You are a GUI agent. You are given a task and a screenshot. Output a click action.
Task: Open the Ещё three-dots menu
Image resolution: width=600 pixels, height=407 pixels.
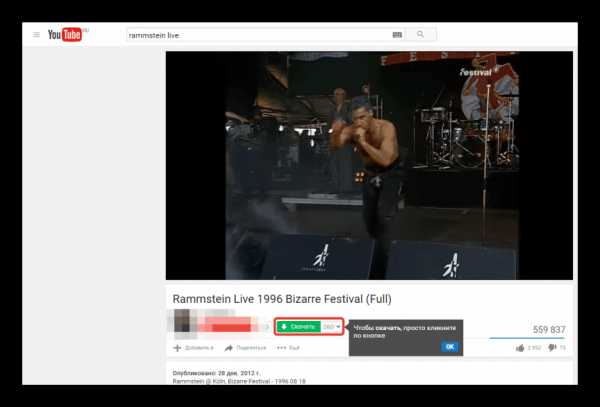click(288, 348)
